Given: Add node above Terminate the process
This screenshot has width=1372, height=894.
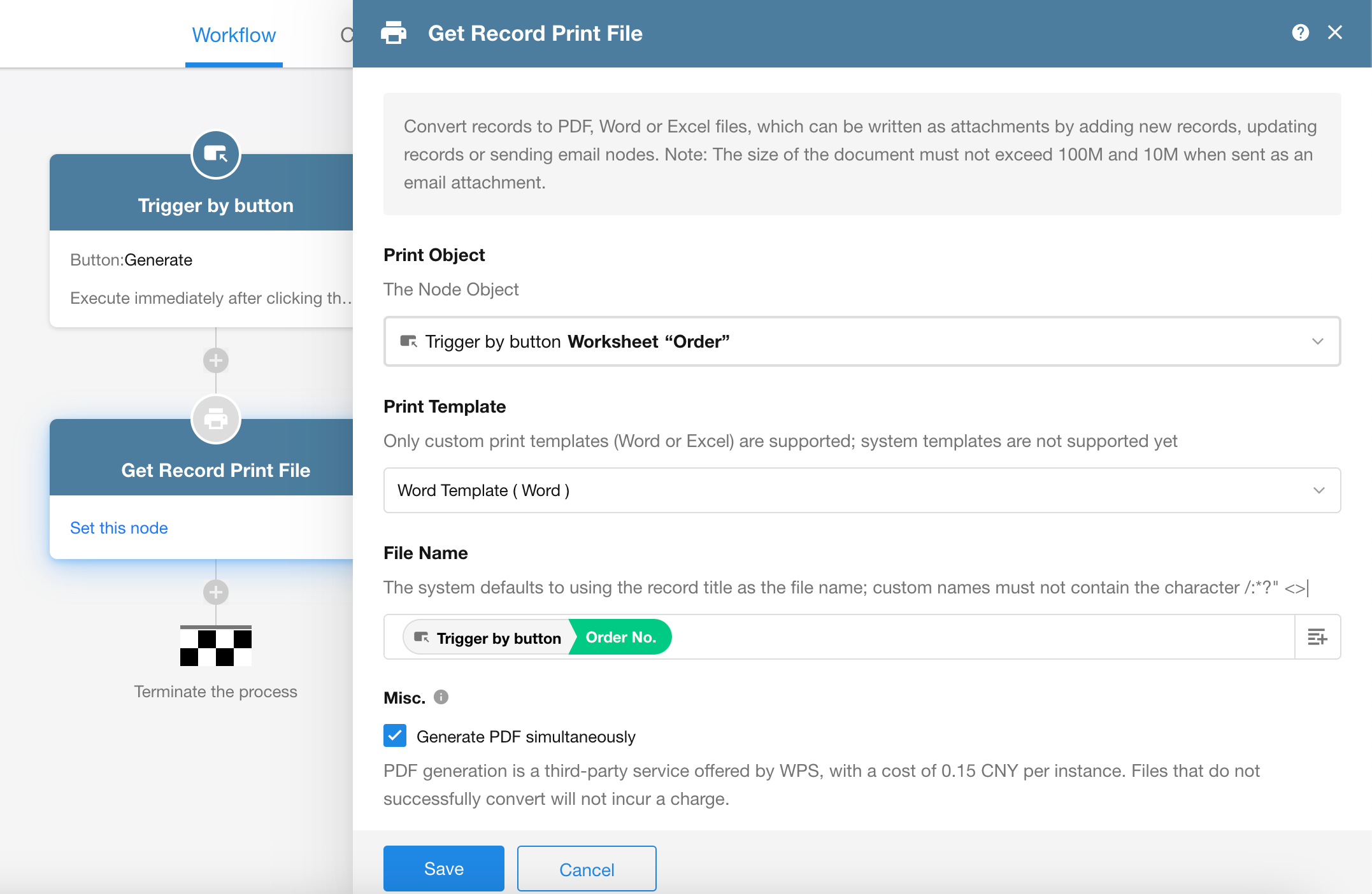Looking at the screenshot, I should coord(216,592).
